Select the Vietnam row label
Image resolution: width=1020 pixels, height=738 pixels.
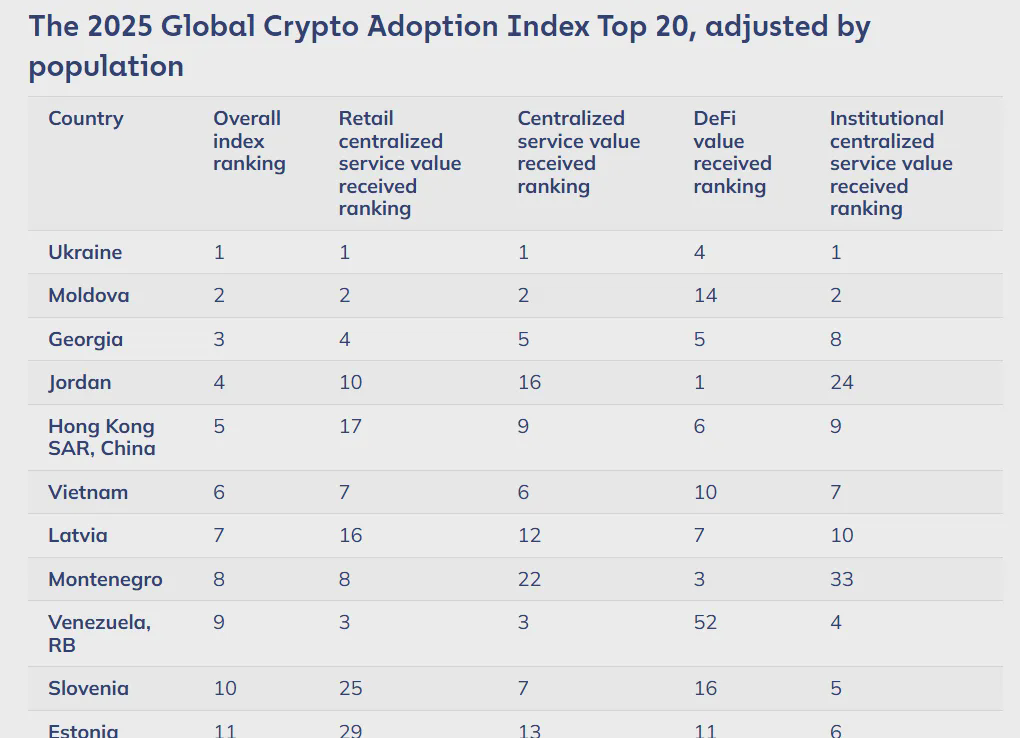[x=89, y=492]
